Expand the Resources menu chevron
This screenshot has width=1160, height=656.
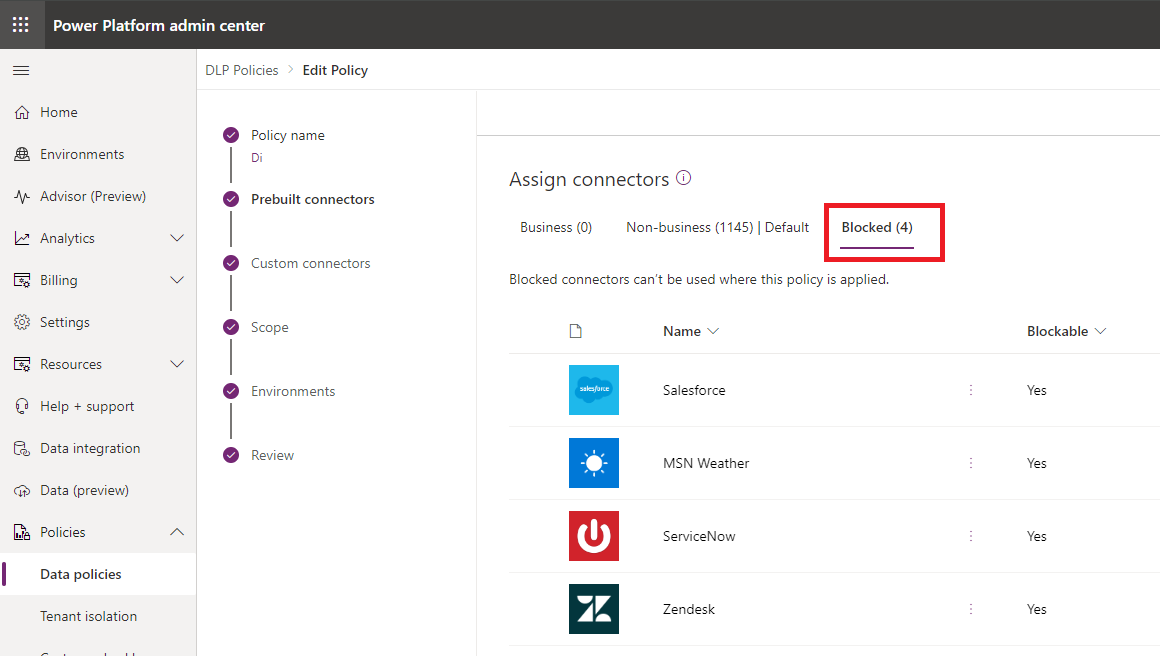click(177, 364)
